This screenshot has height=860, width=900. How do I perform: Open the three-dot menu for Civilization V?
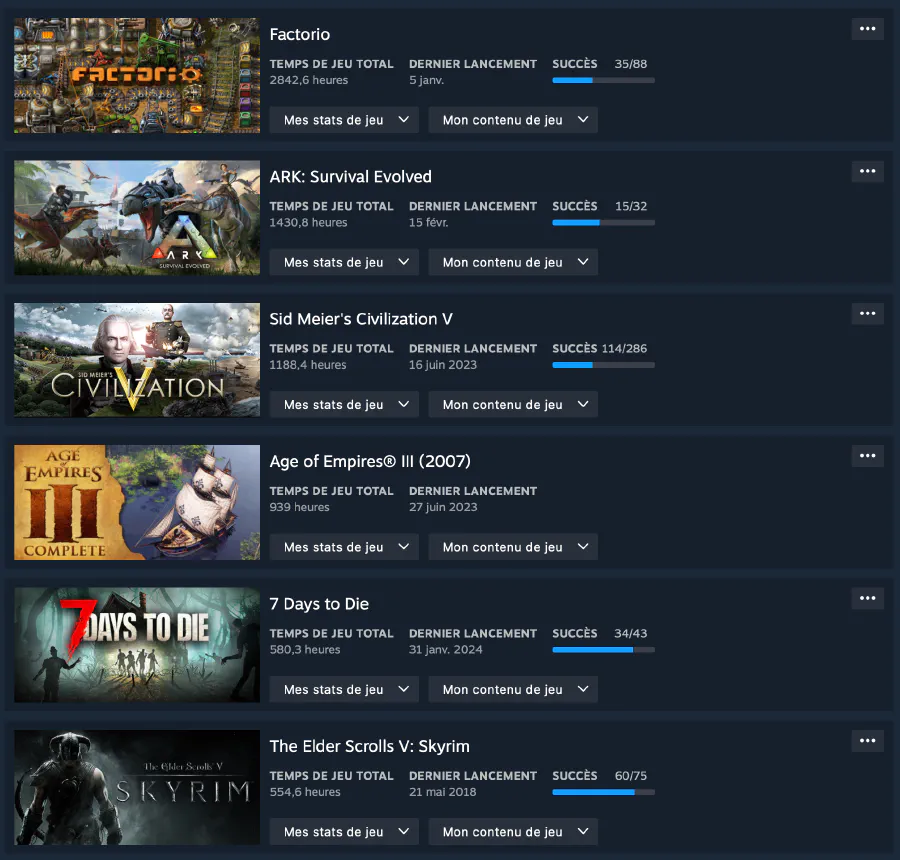point(867,314)
